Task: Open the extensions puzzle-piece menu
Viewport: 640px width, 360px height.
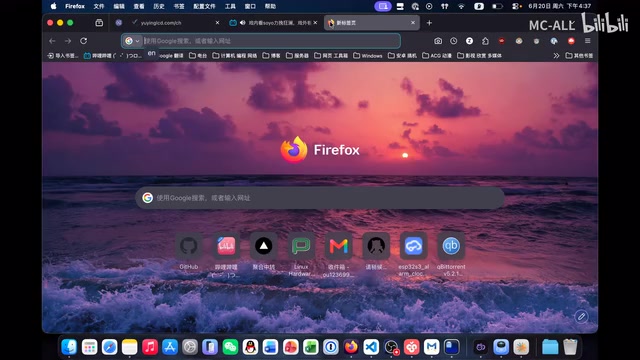Action: (x=485, y=41)
